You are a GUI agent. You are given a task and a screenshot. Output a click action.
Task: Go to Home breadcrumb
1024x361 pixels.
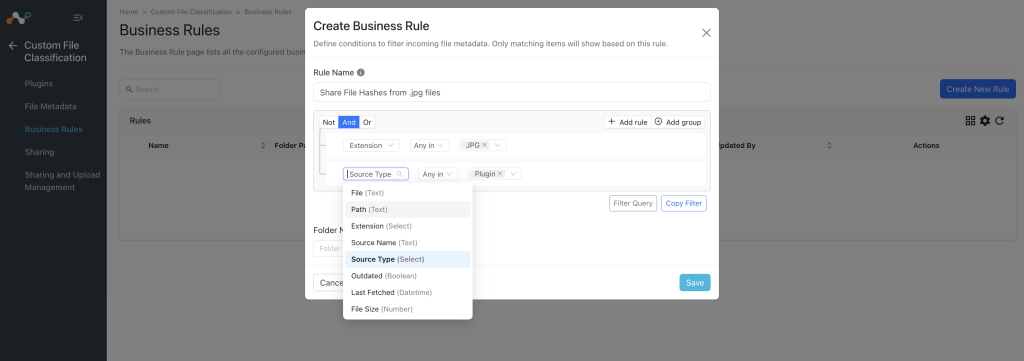[x=129, y=12]
